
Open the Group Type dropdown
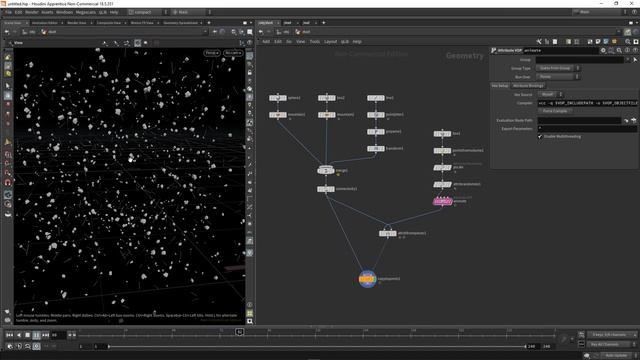coord(558,68)
